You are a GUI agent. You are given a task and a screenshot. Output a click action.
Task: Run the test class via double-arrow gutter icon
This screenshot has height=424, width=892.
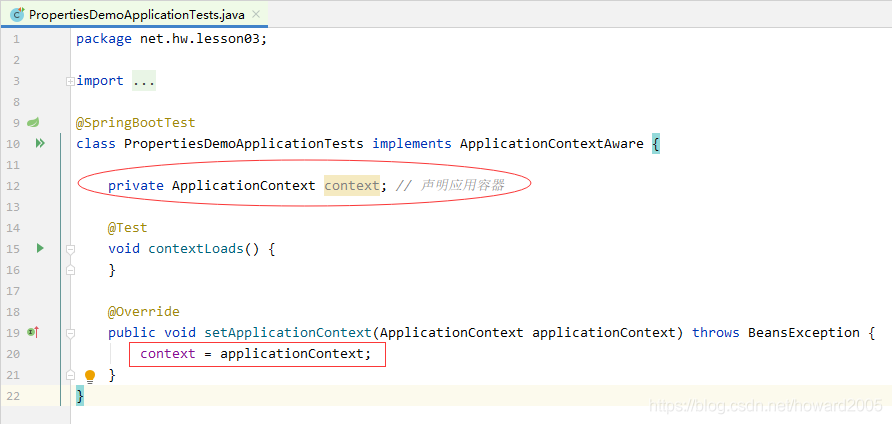pos(40,143)
